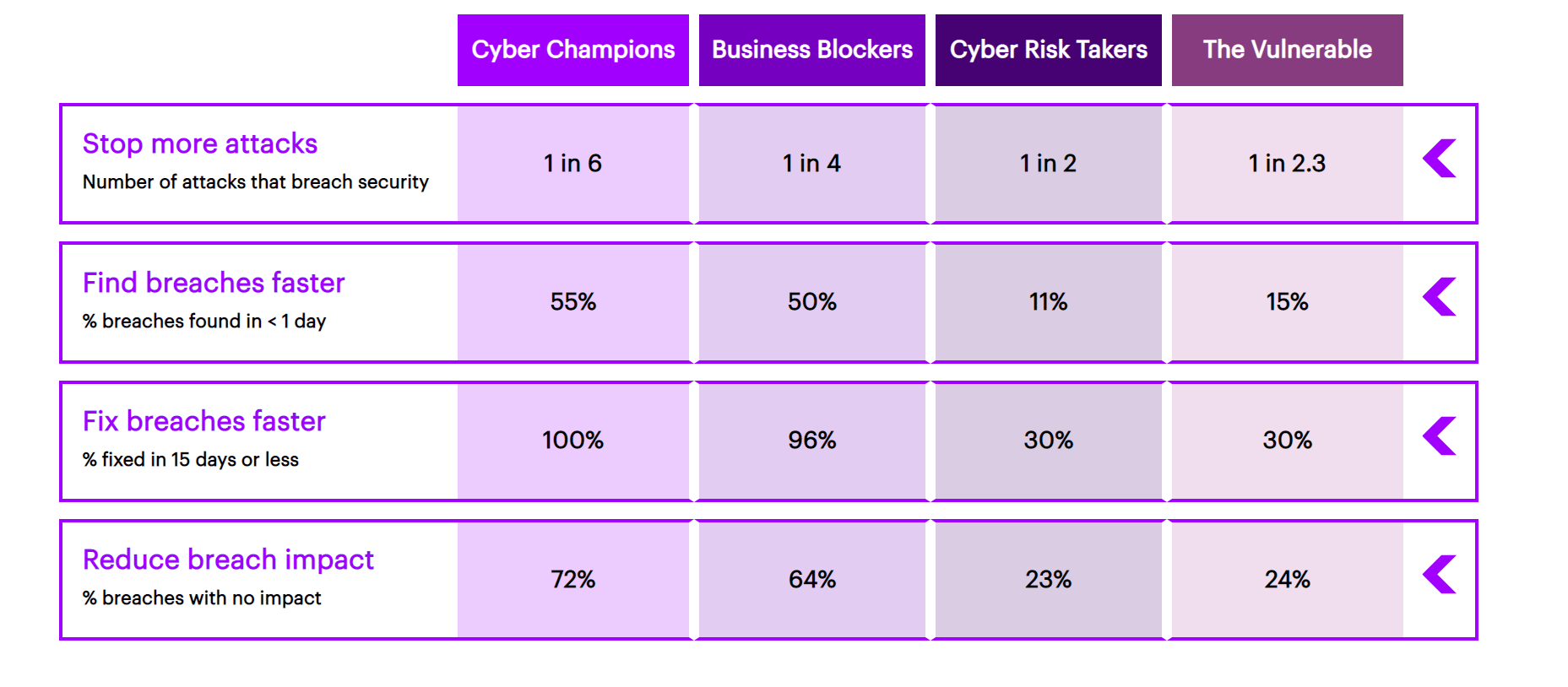Screen dimensions: 1568x687
Task: Select the 100% fixed Cyber Champions cell
Action: [x=572, y=440]
